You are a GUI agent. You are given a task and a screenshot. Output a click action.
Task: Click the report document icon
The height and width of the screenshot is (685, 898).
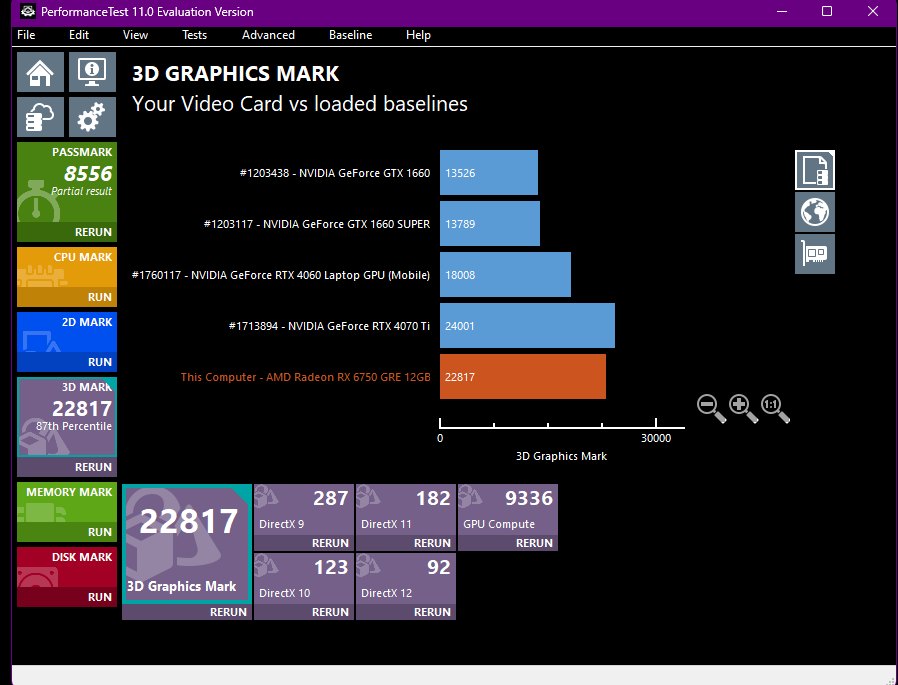coord(814,170)
